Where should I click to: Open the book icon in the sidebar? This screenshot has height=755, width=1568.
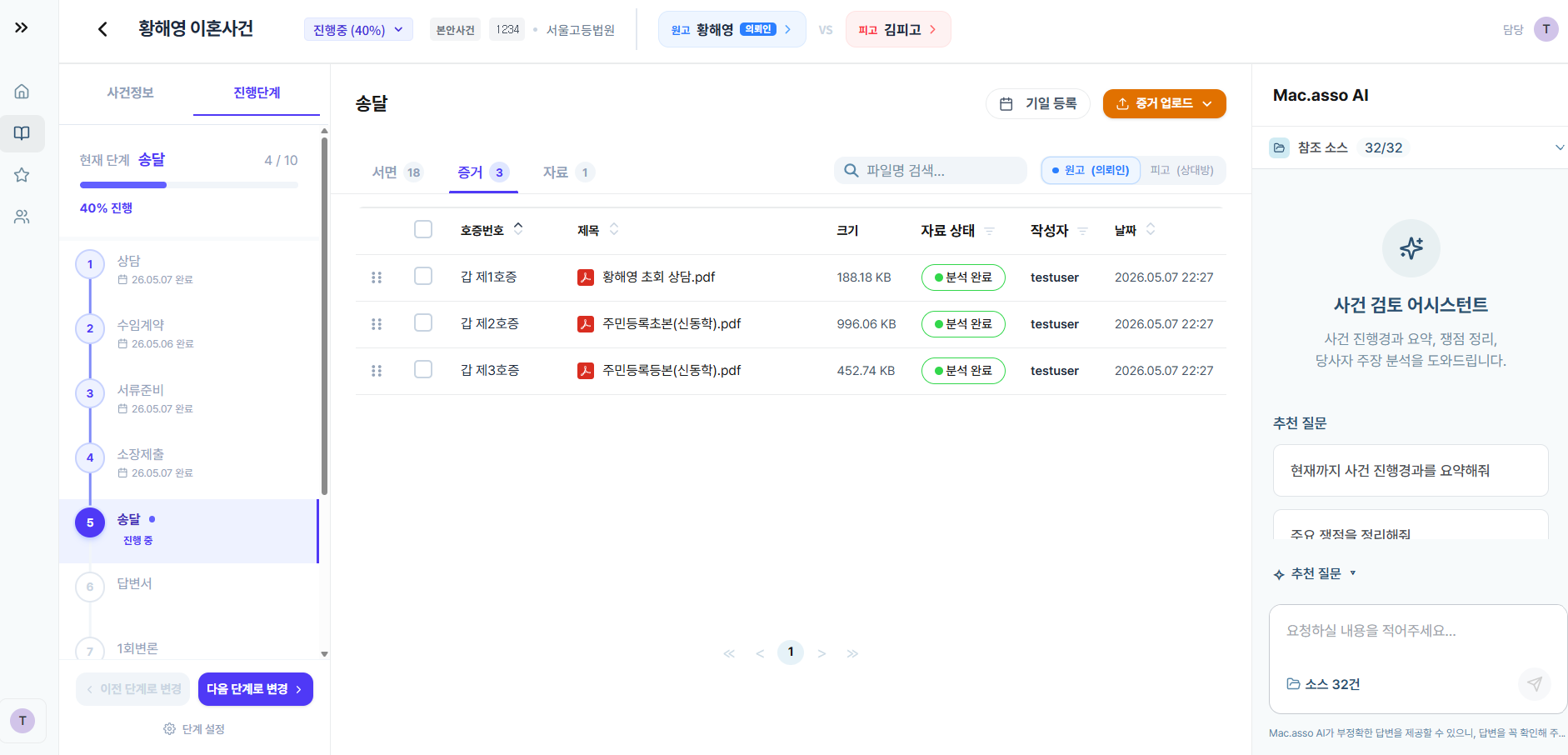(22, 133)
